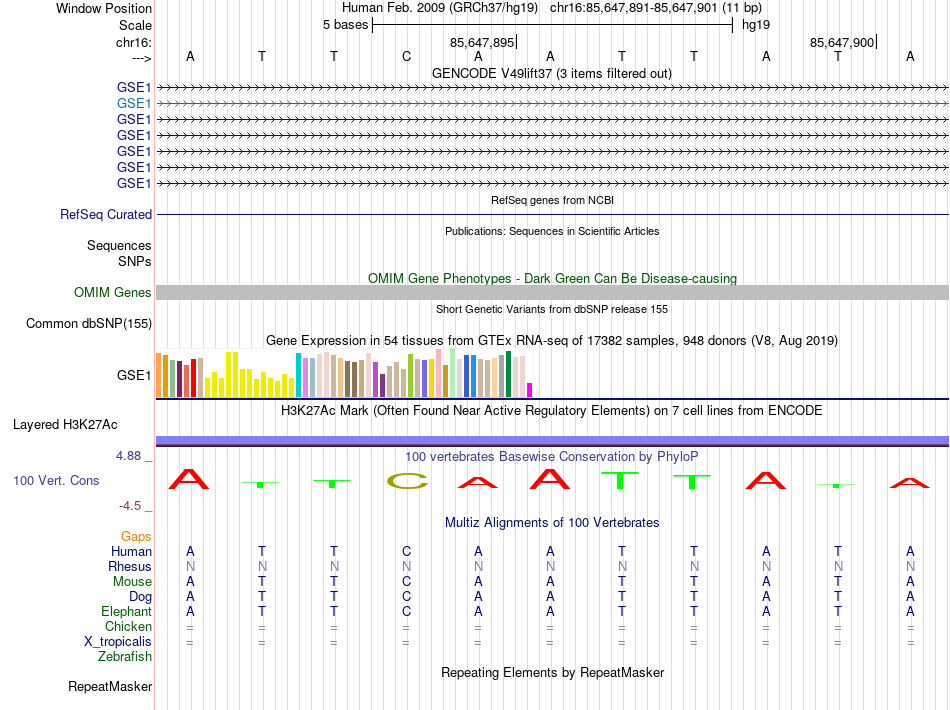The width and height of the screenshot is (950, 710).
Task: Open the GTEx Gene Expression track title
Action: point(552,340)
